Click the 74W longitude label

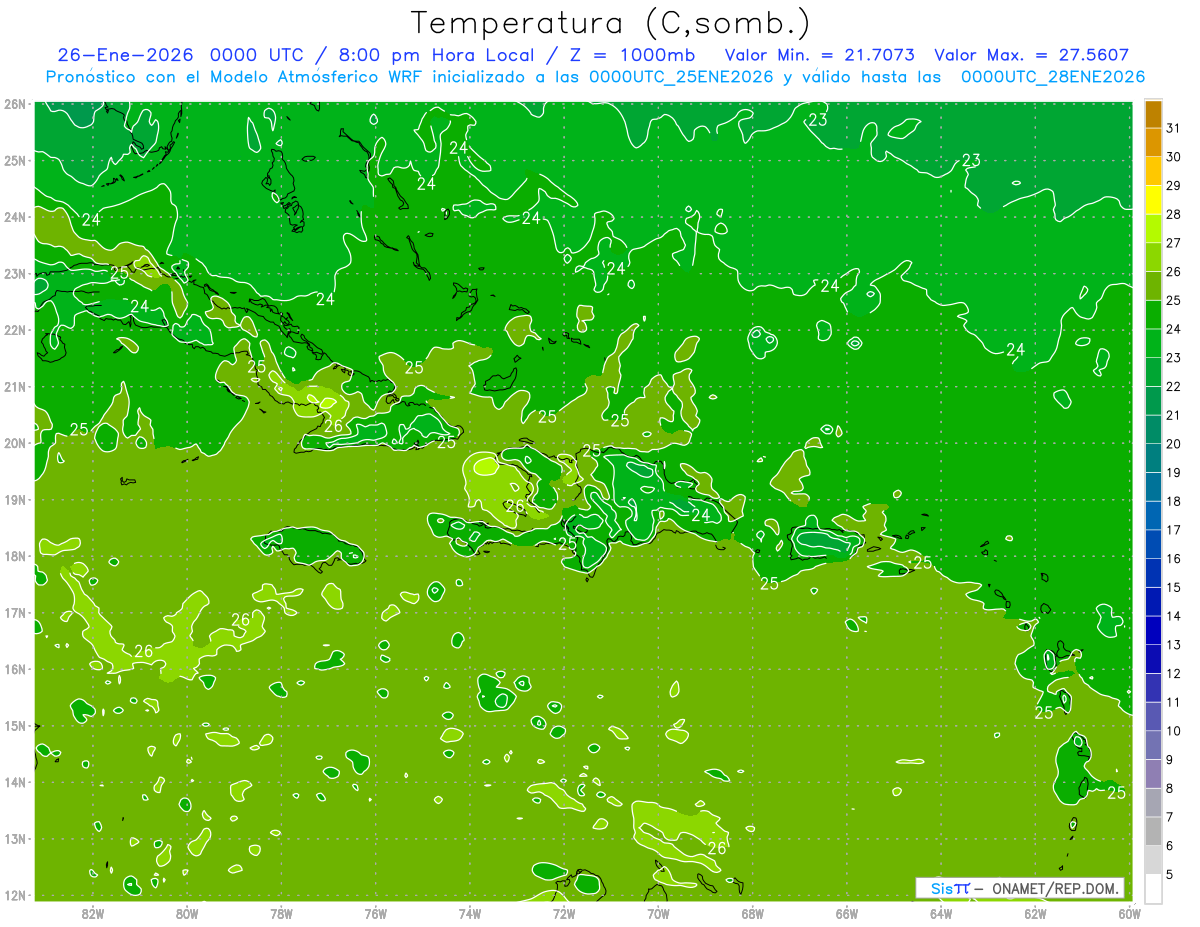[469, 913]
